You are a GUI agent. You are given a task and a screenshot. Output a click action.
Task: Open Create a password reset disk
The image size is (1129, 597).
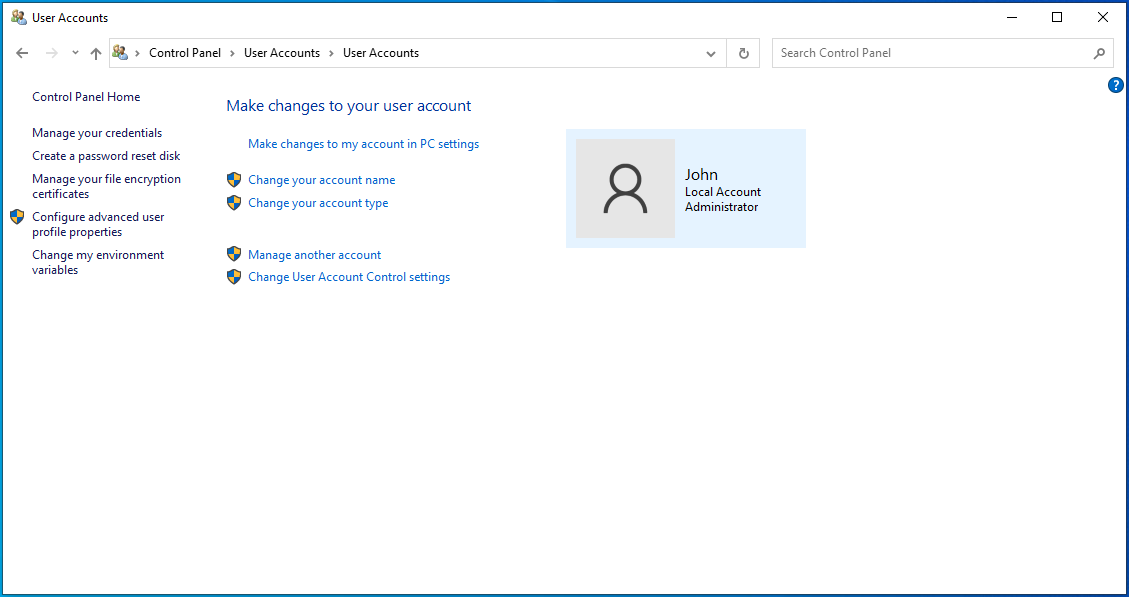(106, 156)
